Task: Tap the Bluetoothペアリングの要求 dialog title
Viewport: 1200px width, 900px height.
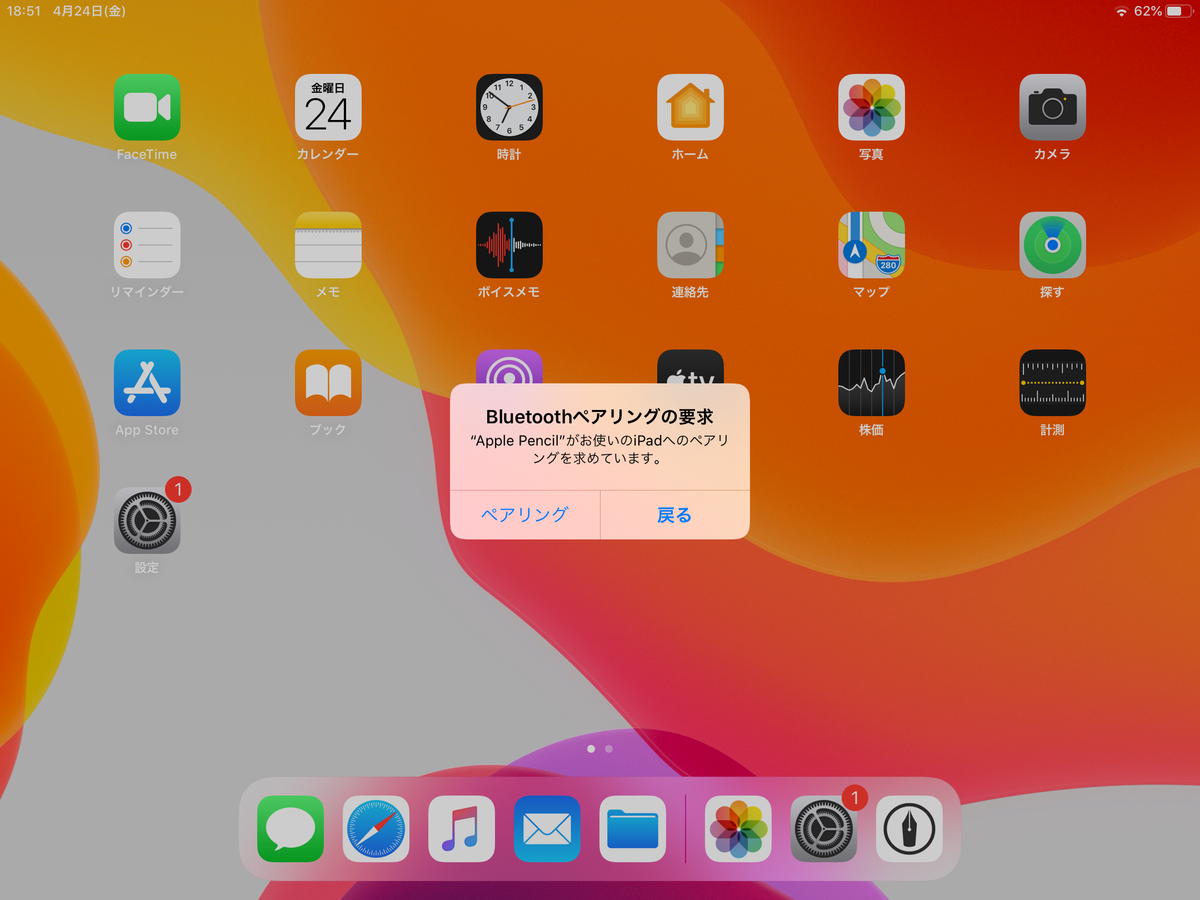Action: (x=600, y=416)
